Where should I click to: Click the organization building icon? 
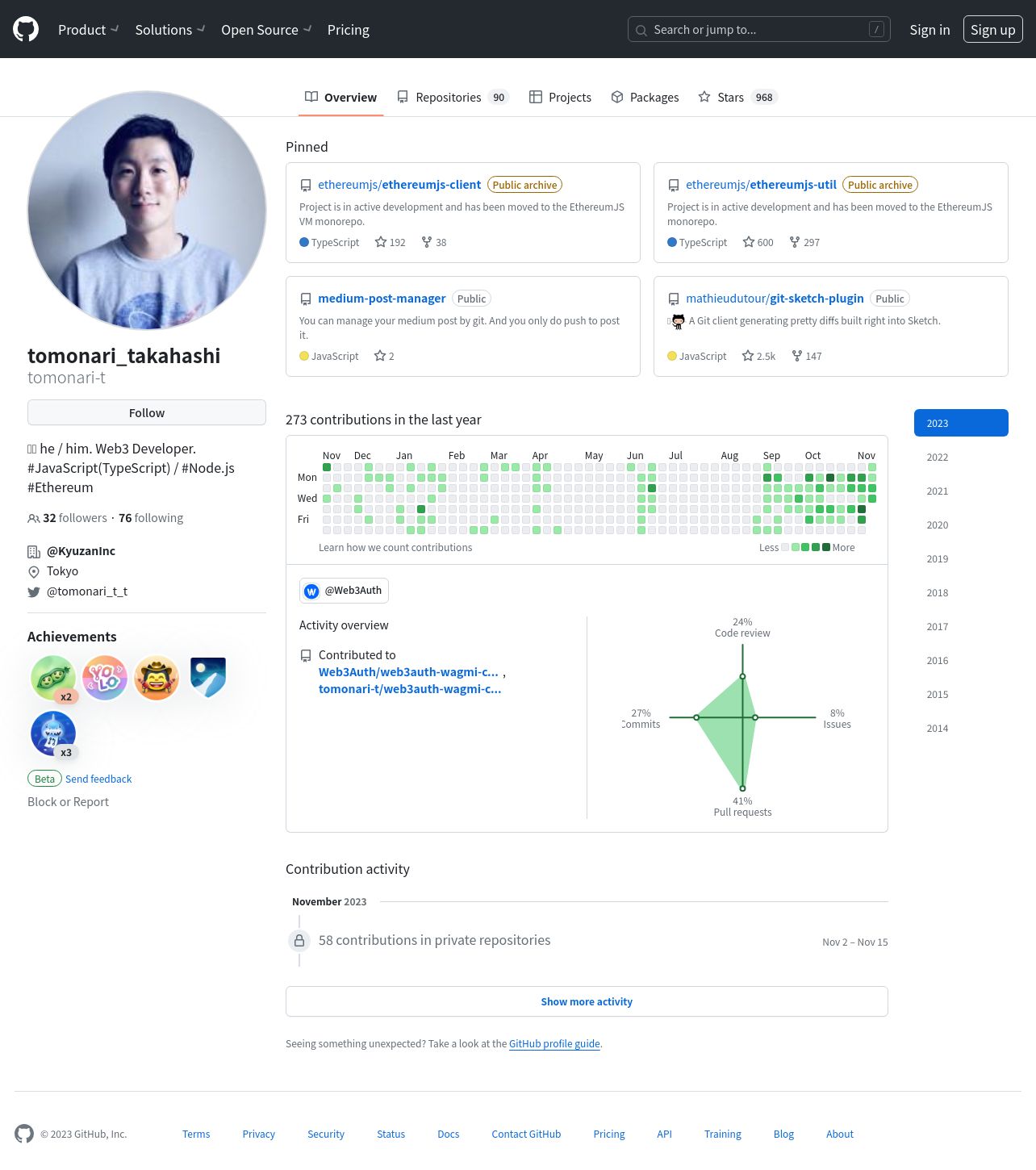(34, 552)
